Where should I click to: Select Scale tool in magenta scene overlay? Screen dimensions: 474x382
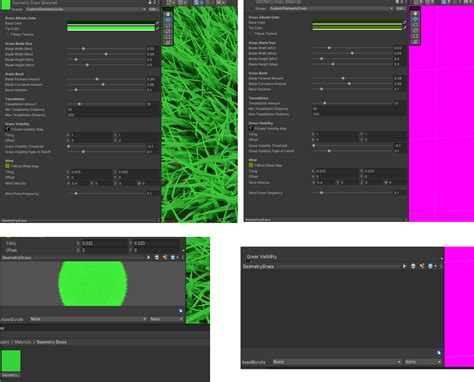coord(415,30)
